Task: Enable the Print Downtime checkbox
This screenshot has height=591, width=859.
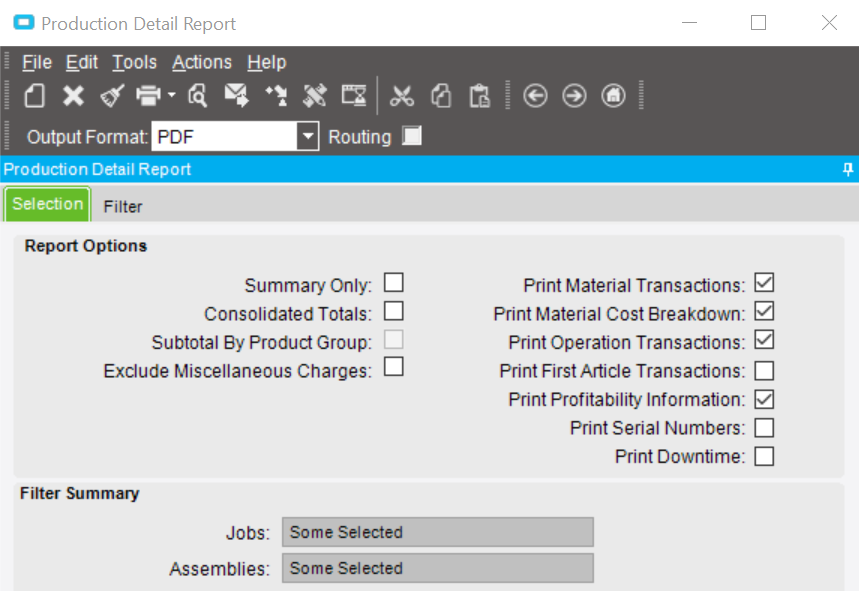Action: (x=764, y=456)
